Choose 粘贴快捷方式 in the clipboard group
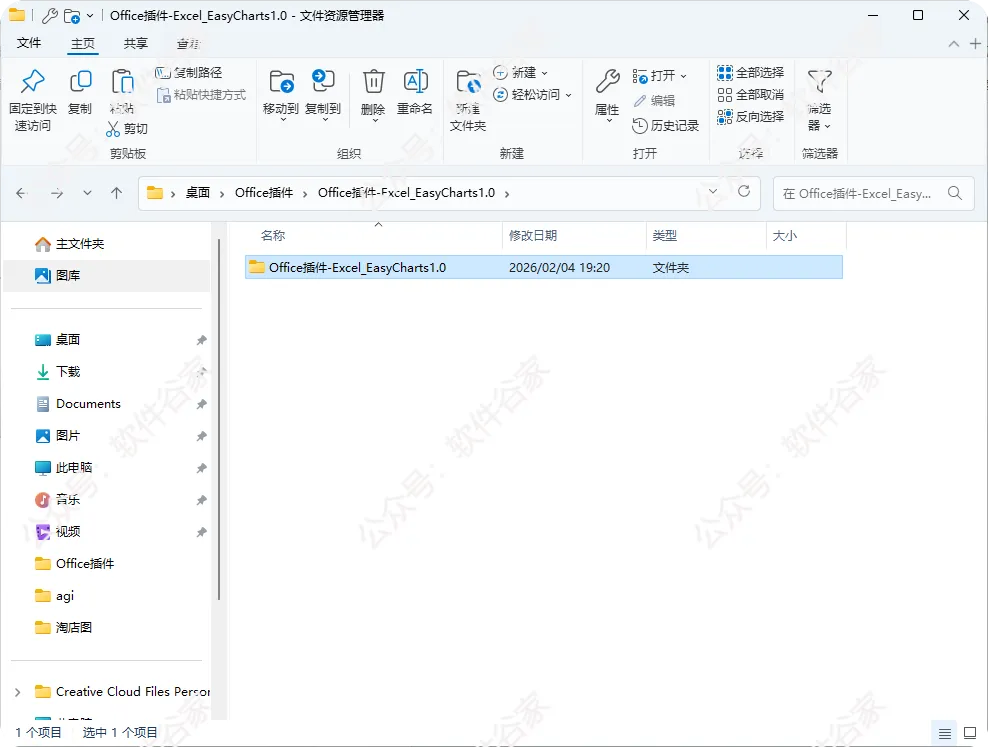Image resolution: width=988 pixels, height=747 pixels. 202,95
